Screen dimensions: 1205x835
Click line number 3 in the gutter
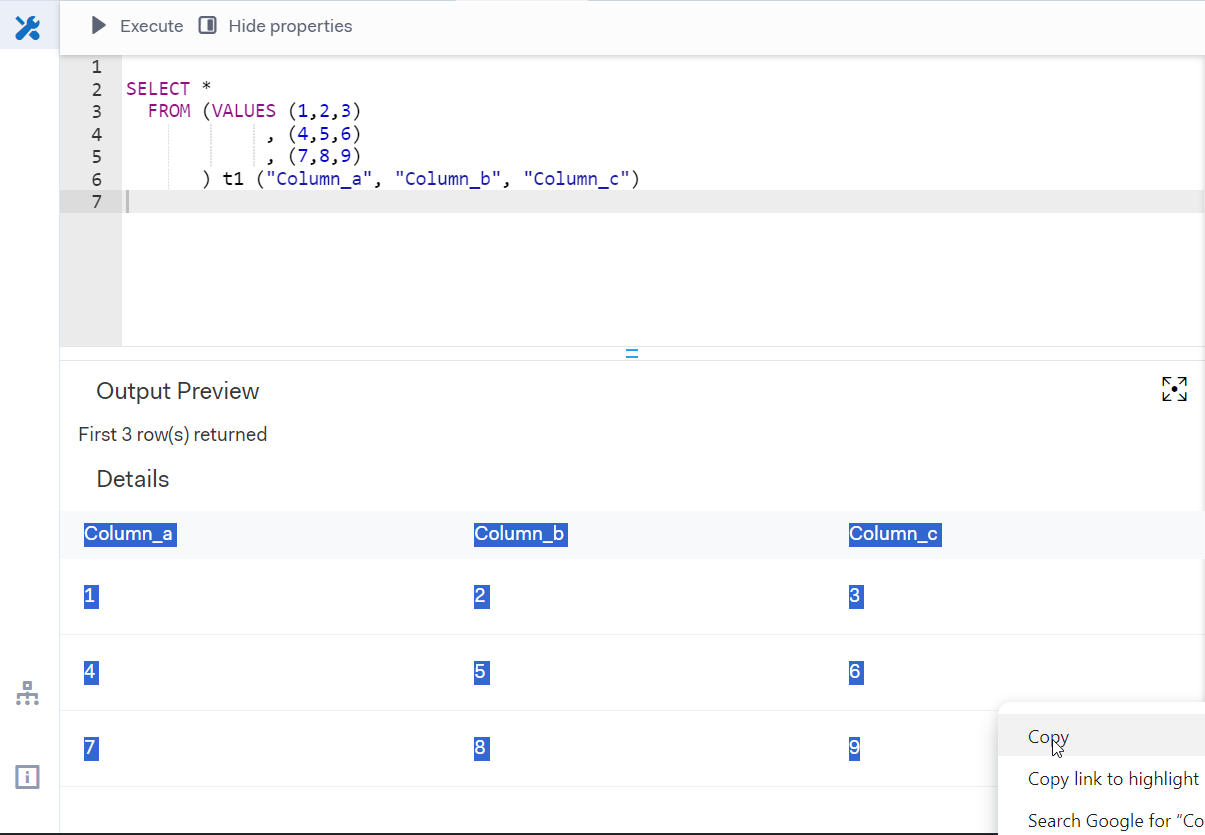(96, 112)
